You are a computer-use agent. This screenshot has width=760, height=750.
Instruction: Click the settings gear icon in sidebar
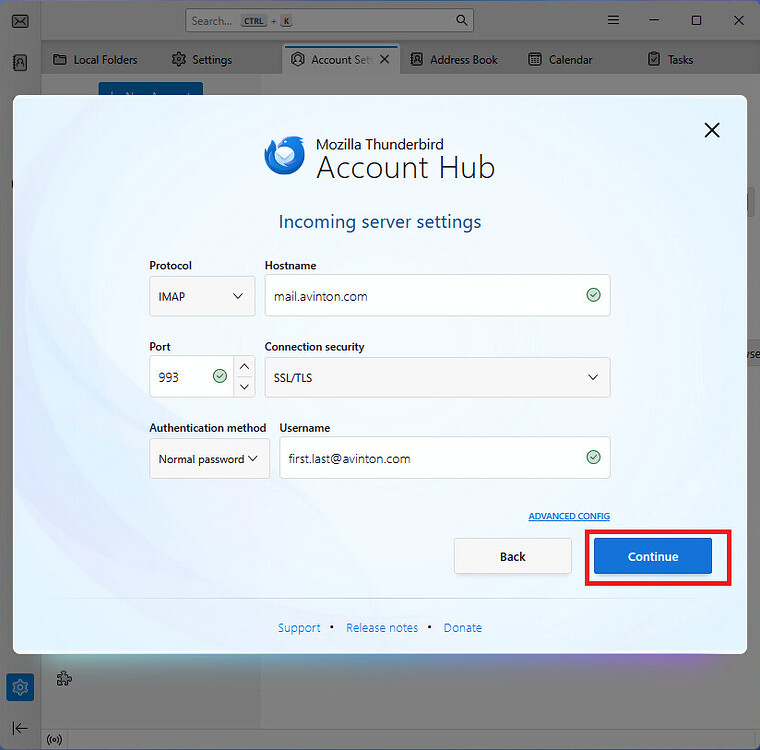point(20,687)
